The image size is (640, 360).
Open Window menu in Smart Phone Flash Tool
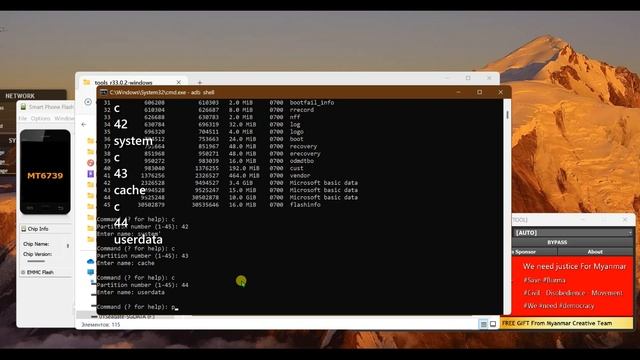[64, 118]
